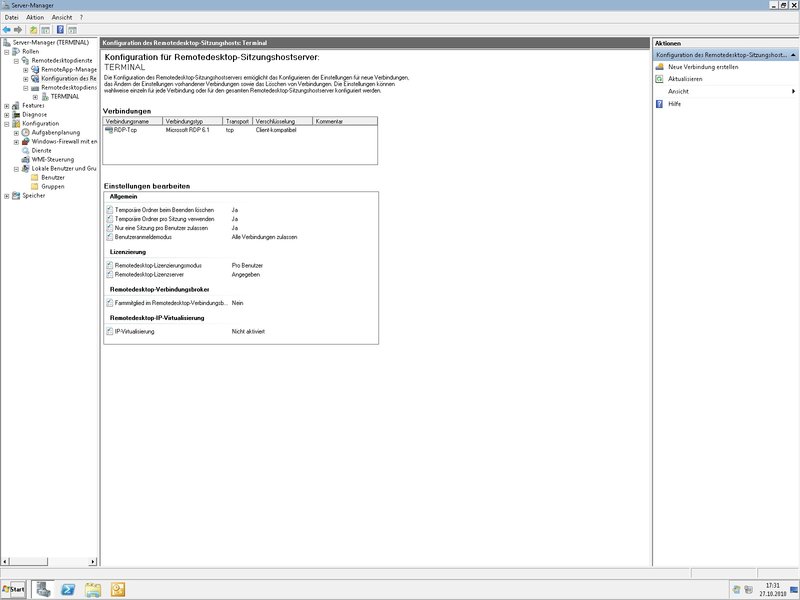Click Neue Verbindung erstellen action

click(703, 67)
